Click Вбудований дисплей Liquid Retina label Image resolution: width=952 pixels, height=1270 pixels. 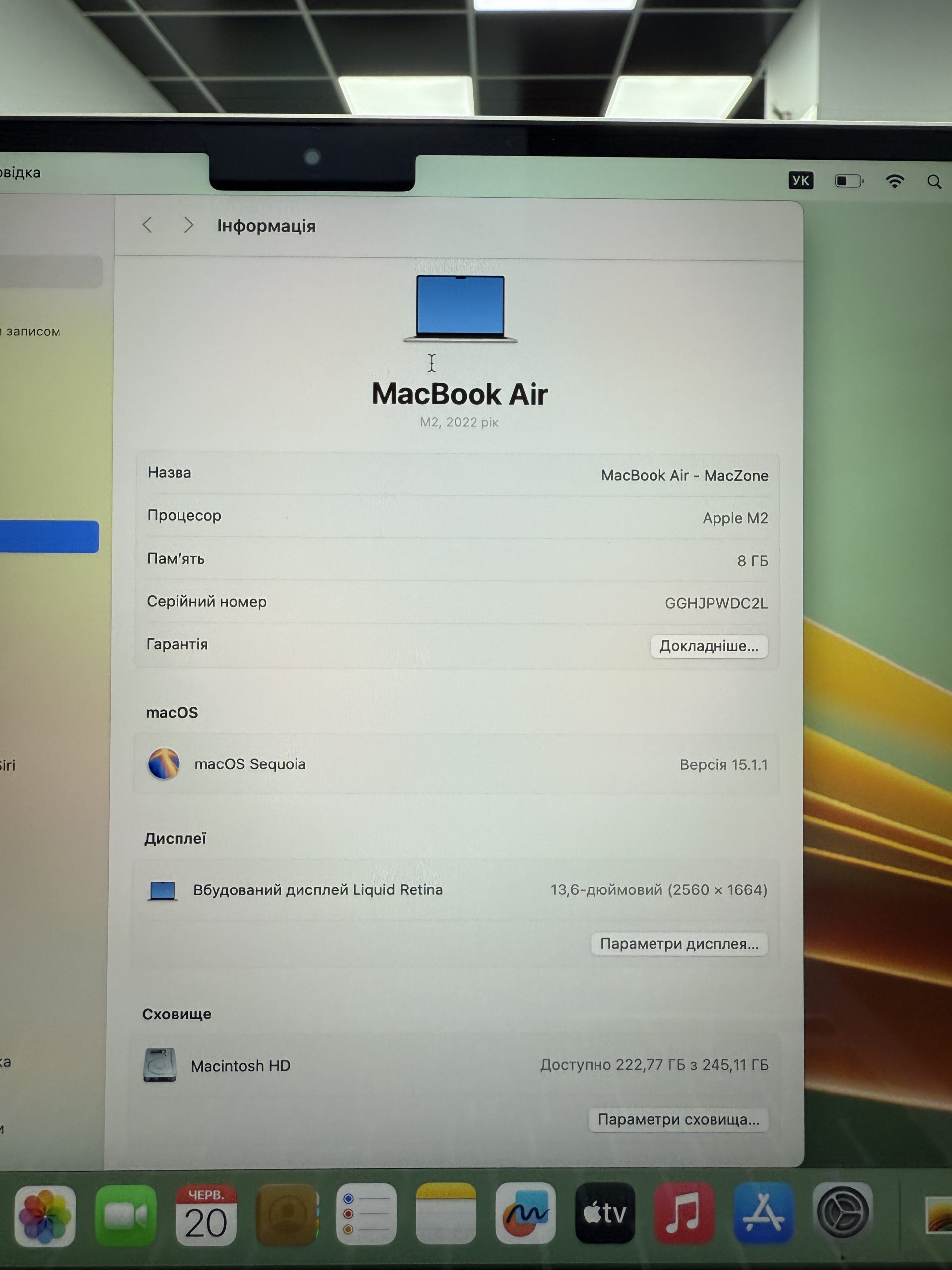318,890
